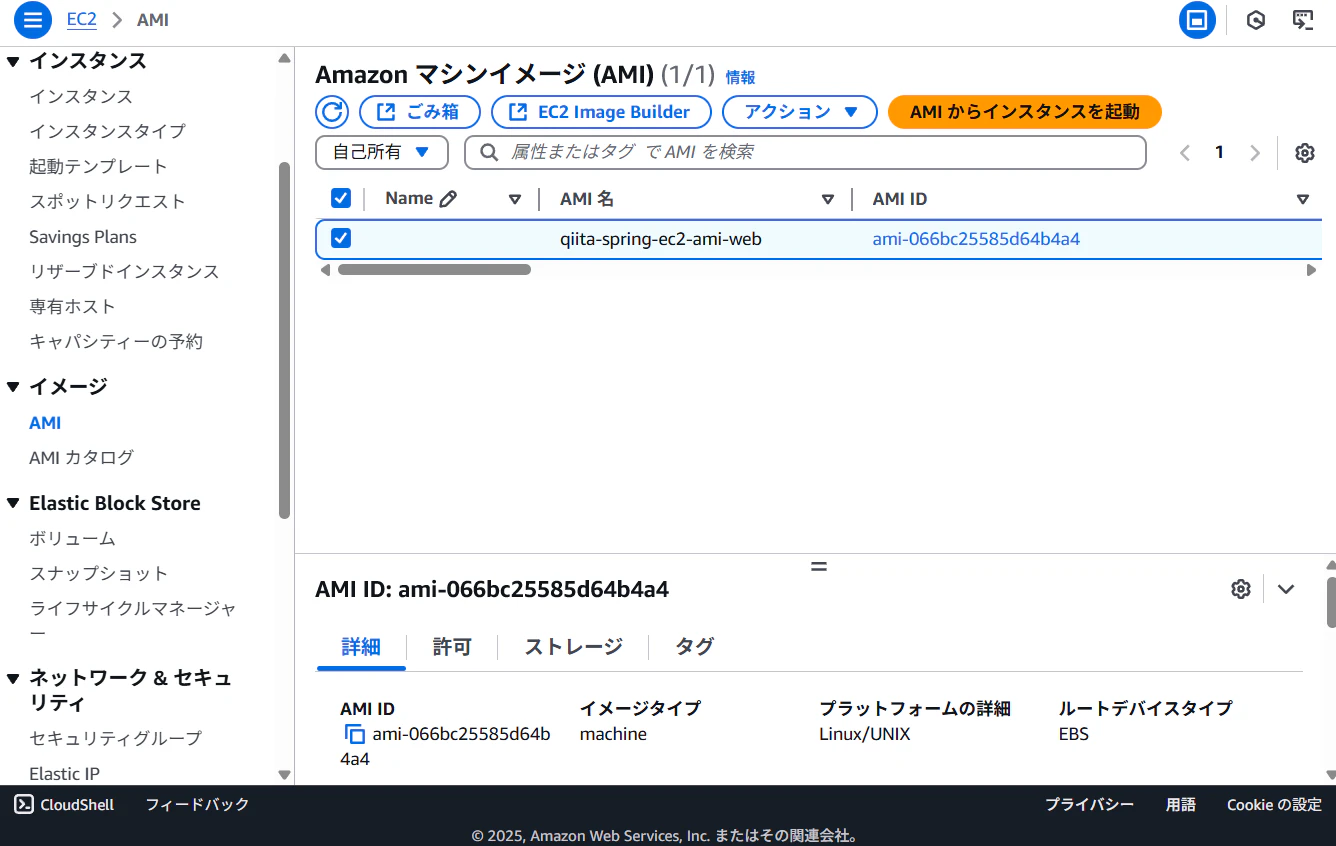Select AMI in the sidebar
The height and width of the screenshot is (846, 1336).
coord(45,423)
